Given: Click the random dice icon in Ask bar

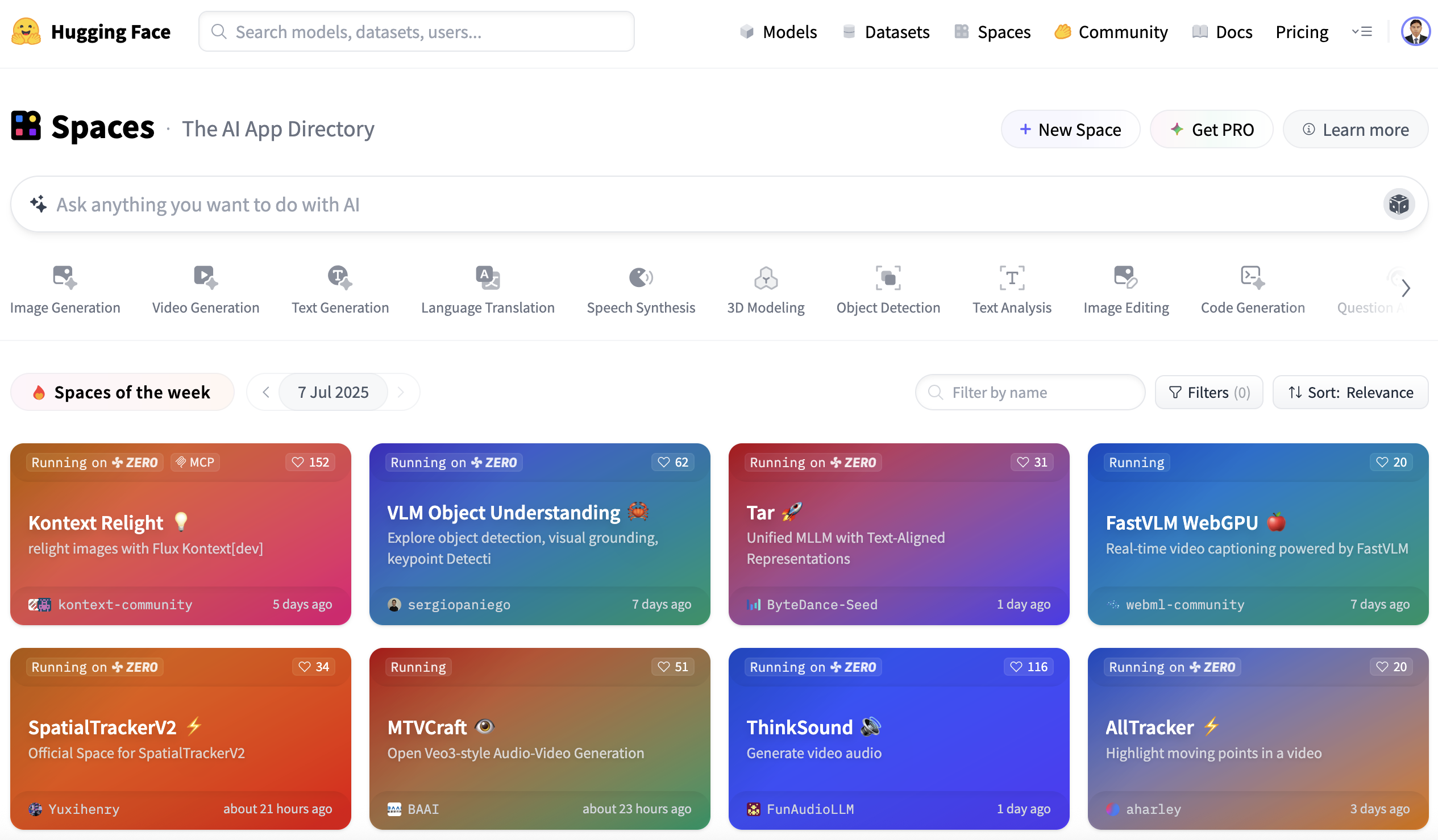Looking at the screenshot, I should point(1399,204).
